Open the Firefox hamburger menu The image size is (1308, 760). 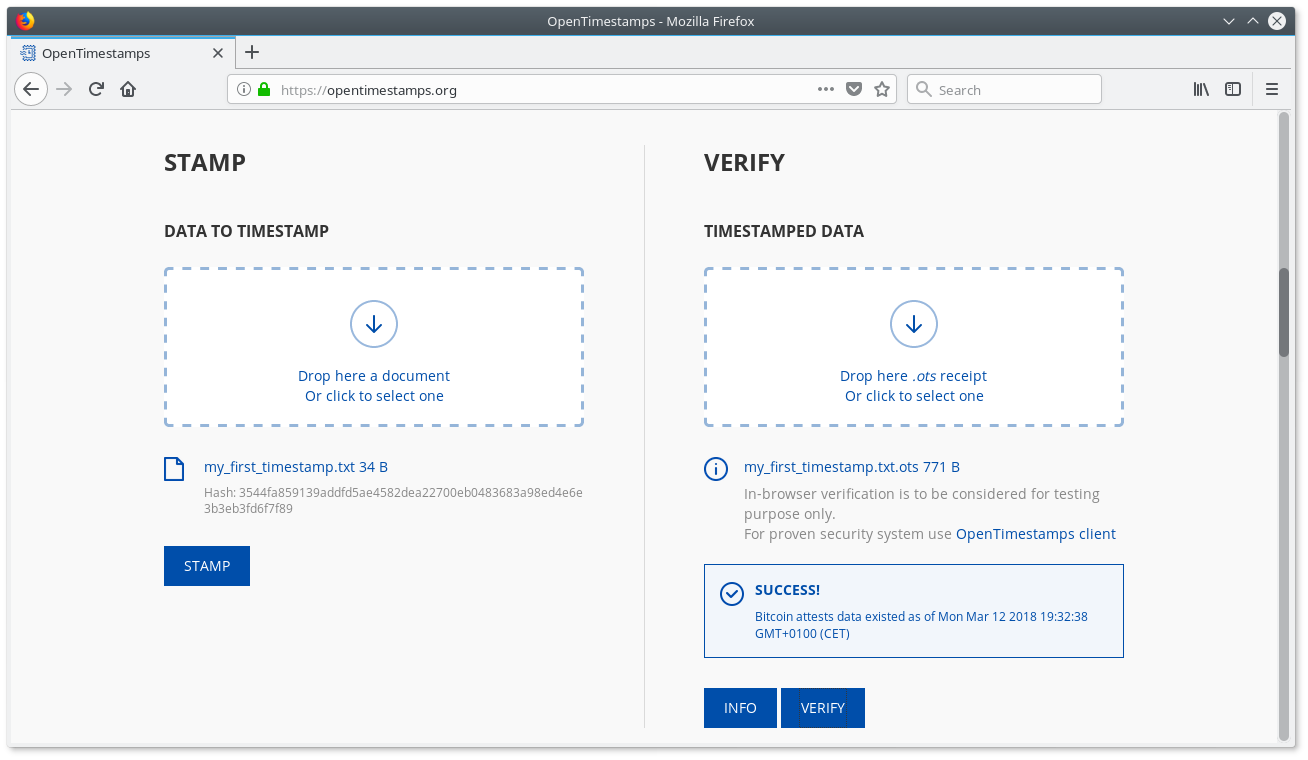pos(1272,89)
